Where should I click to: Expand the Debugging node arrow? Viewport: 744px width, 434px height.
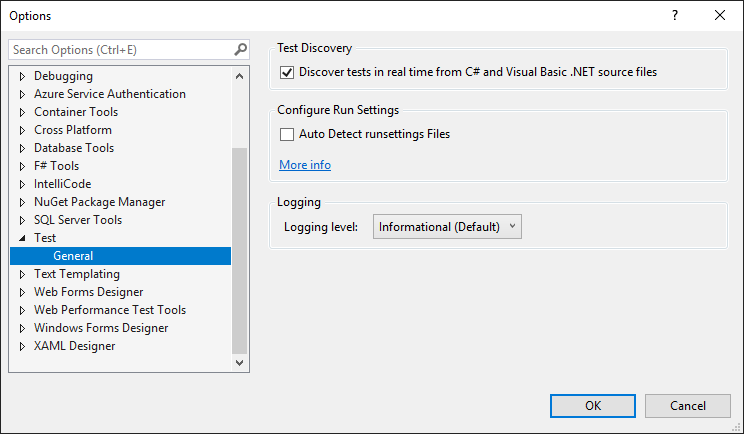(22, 76)
